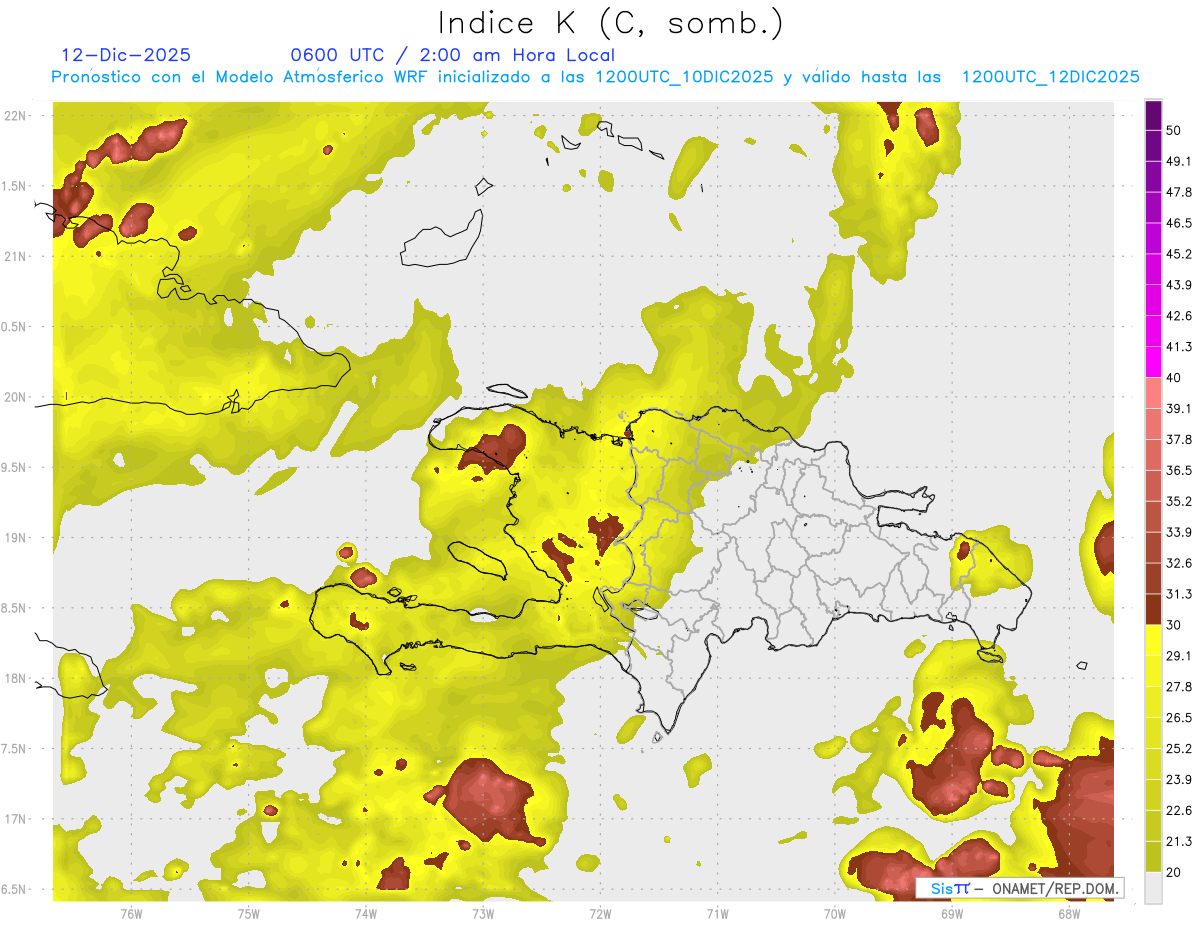Click the color bar value "49.1"

1179,161
